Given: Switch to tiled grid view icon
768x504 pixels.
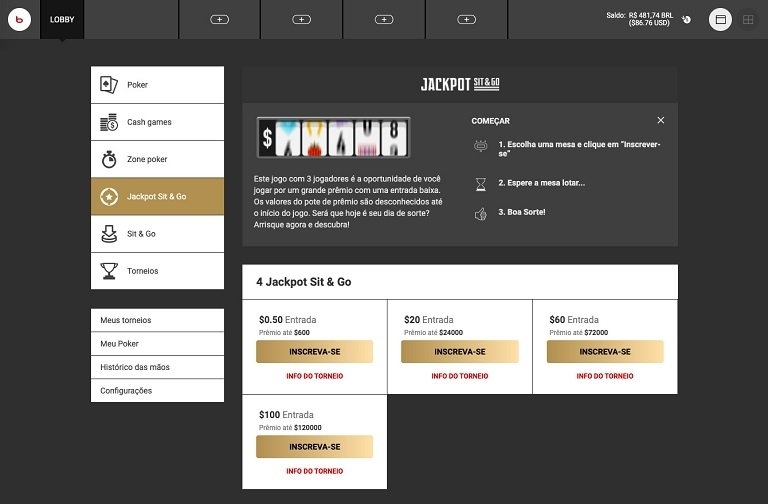Looking at the screenshot, I should click(748, 19).
